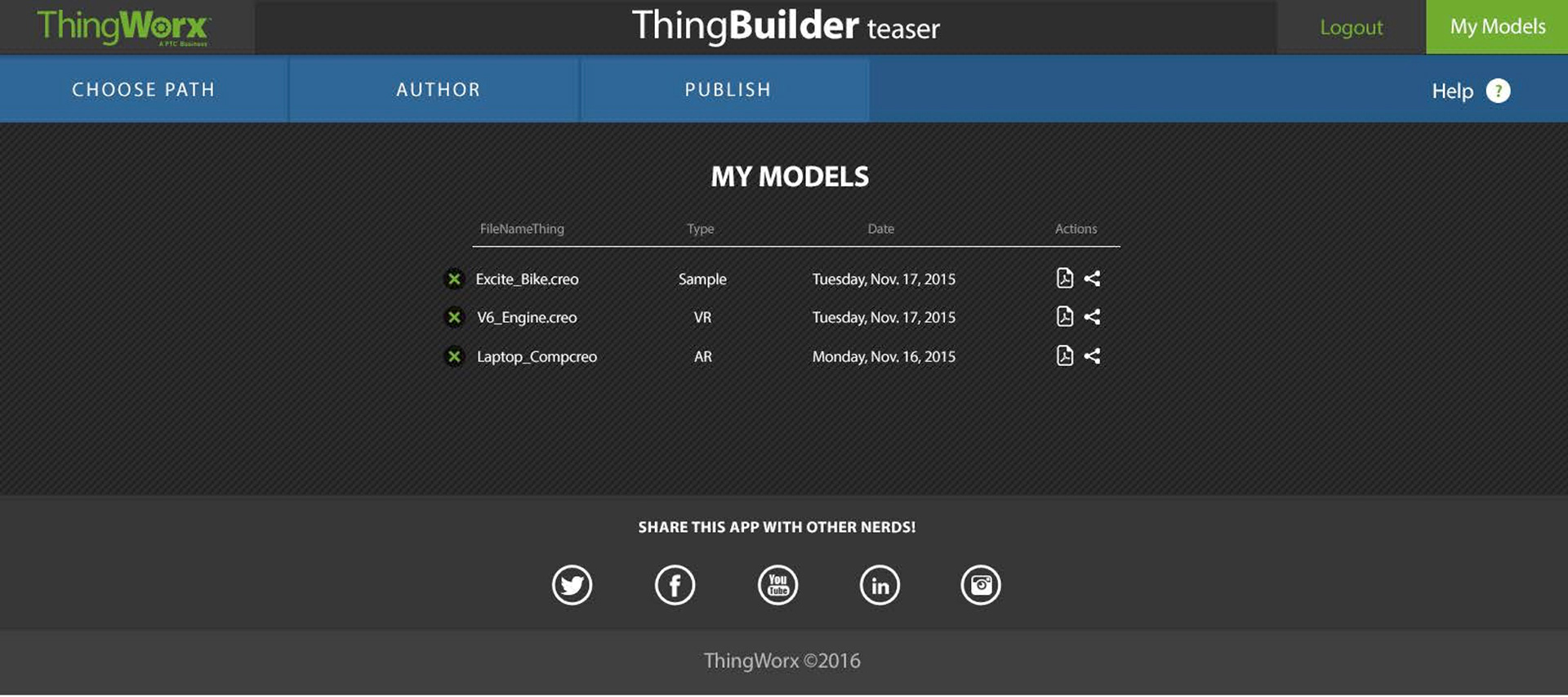Open the Twitter share icon
The height and width of the screenshot is (697, 1568).
572,585
